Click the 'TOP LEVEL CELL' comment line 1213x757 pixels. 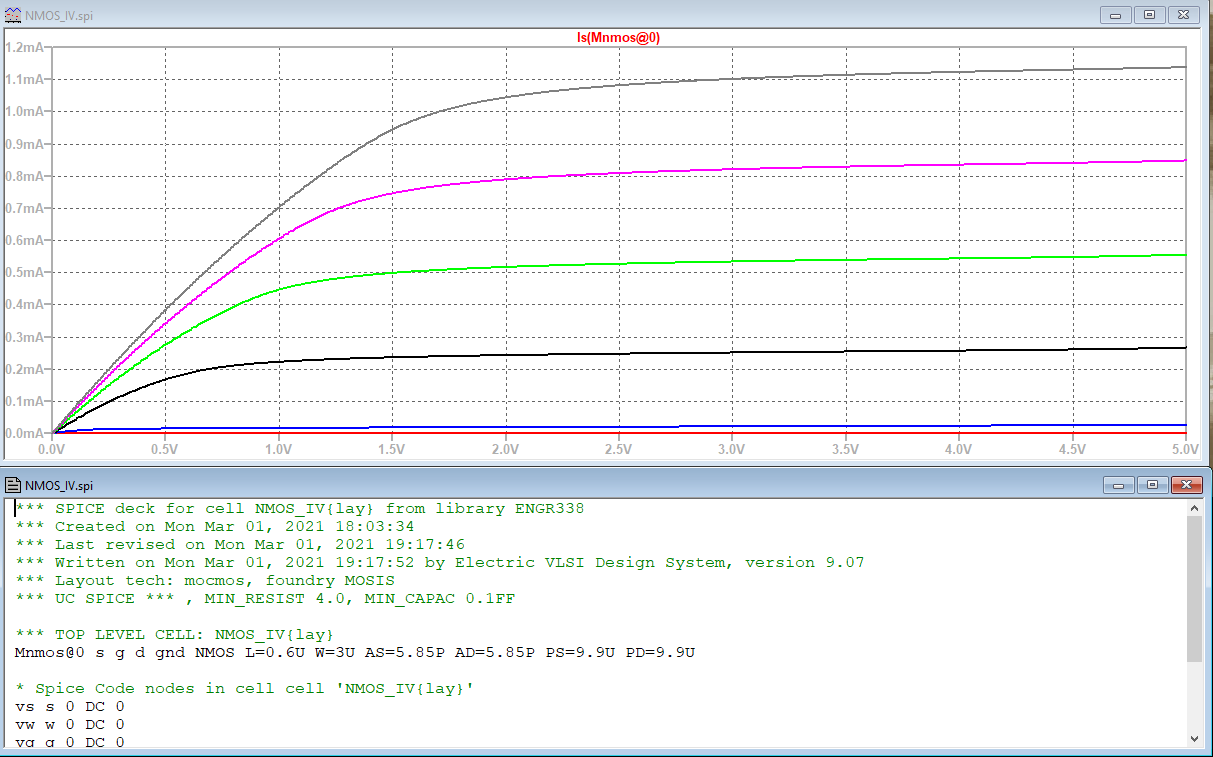(x=175, y=634)
